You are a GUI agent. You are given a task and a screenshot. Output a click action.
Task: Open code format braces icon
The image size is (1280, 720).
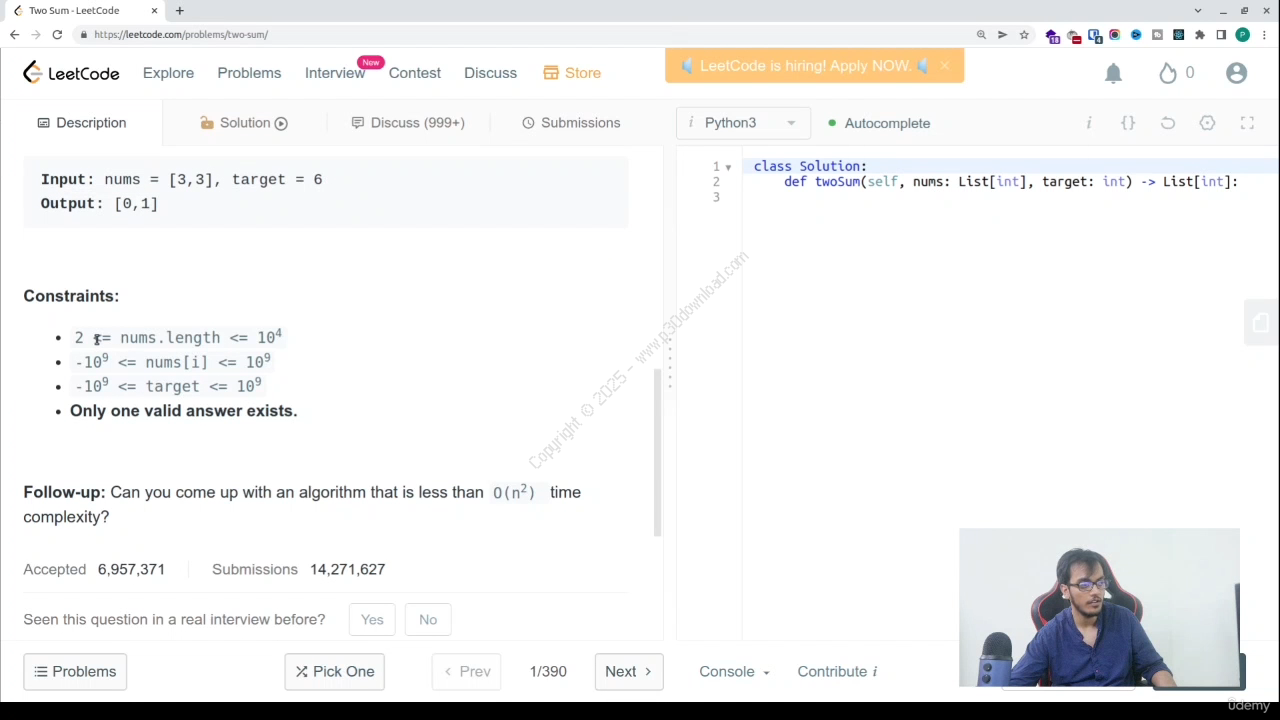coord(1128,123)
